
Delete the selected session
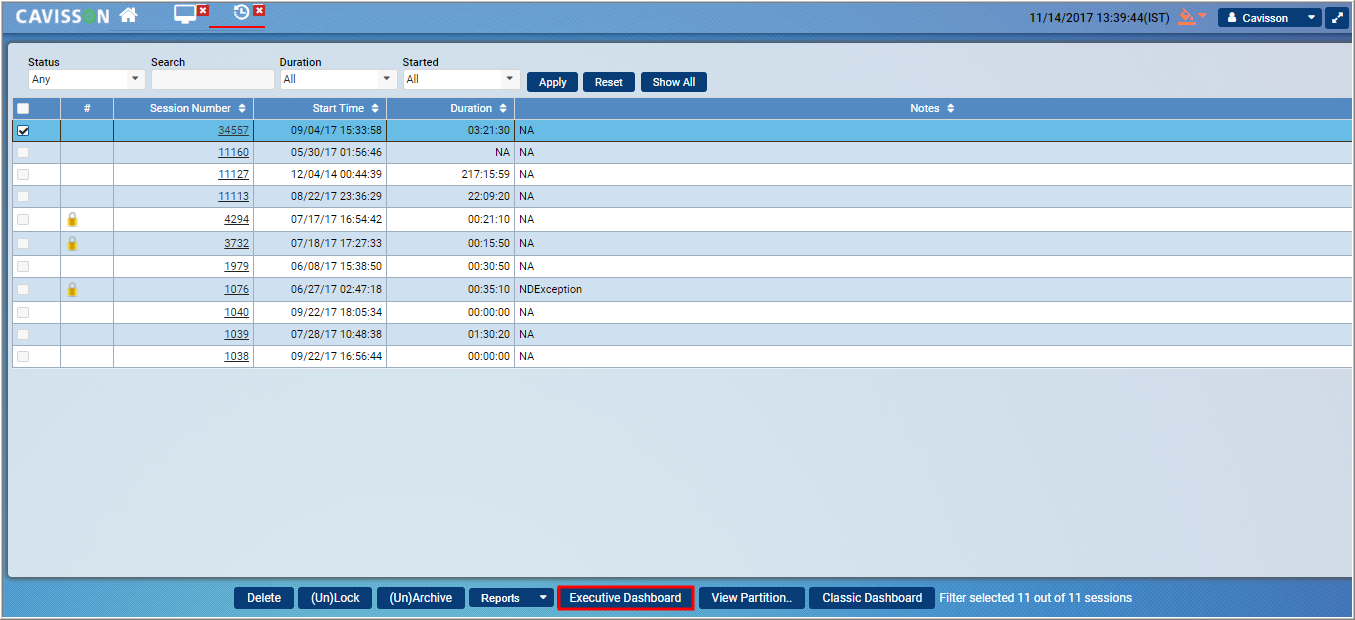(264, 598)
